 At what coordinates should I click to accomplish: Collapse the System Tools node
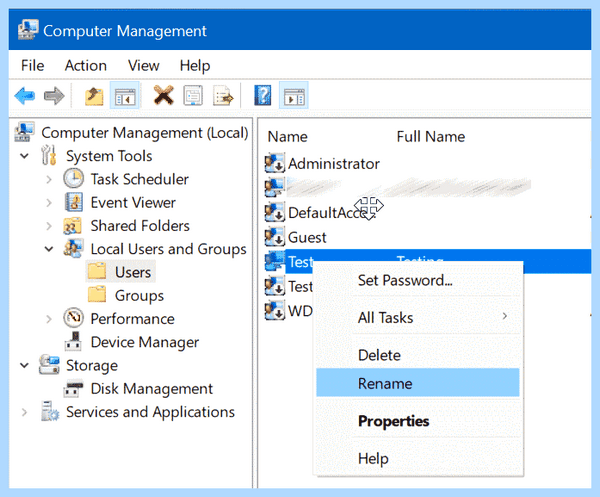(24, 156)
